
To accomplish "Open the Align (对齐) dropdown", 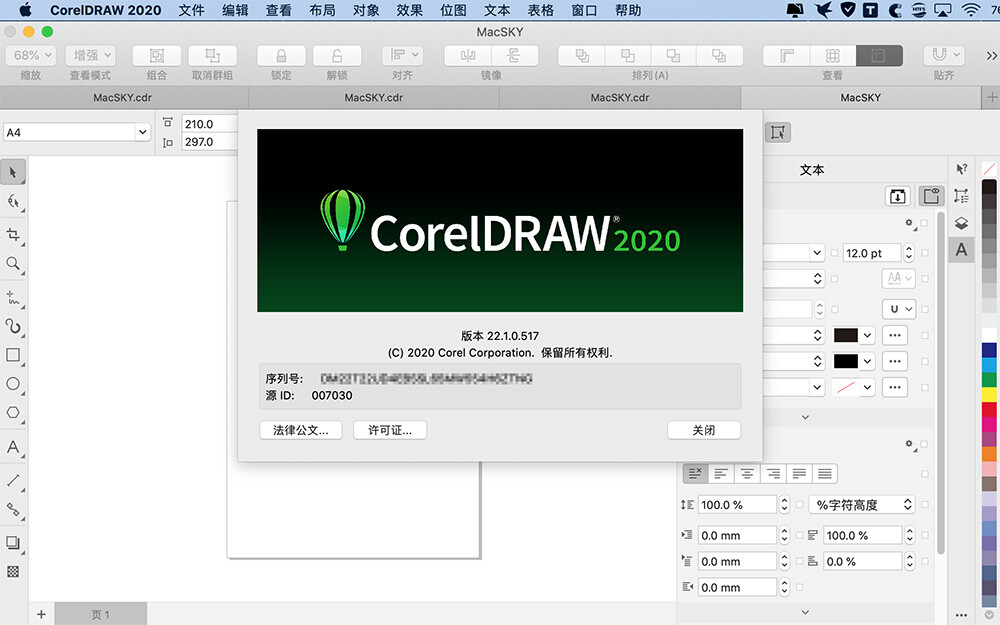I will [x=402, y=55].
